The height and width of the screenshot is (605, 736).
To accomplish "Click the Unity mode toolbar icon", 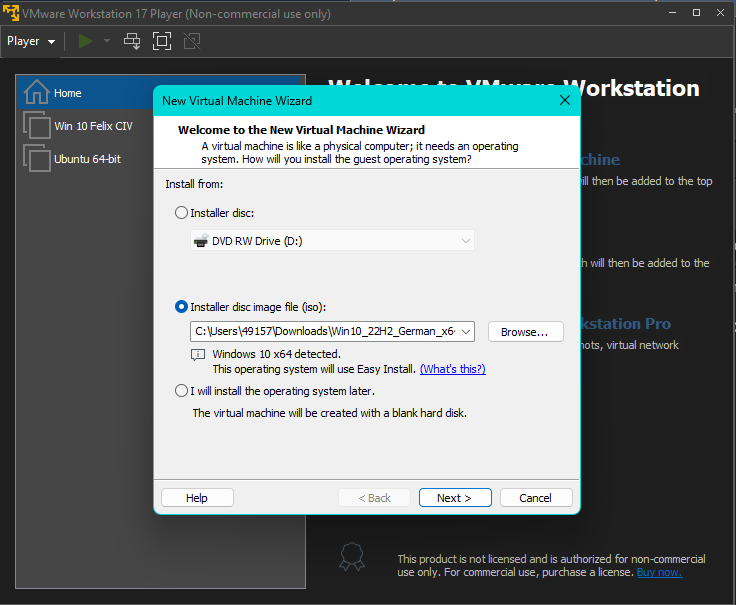I will pyautogui.click(x=192, y=41).
